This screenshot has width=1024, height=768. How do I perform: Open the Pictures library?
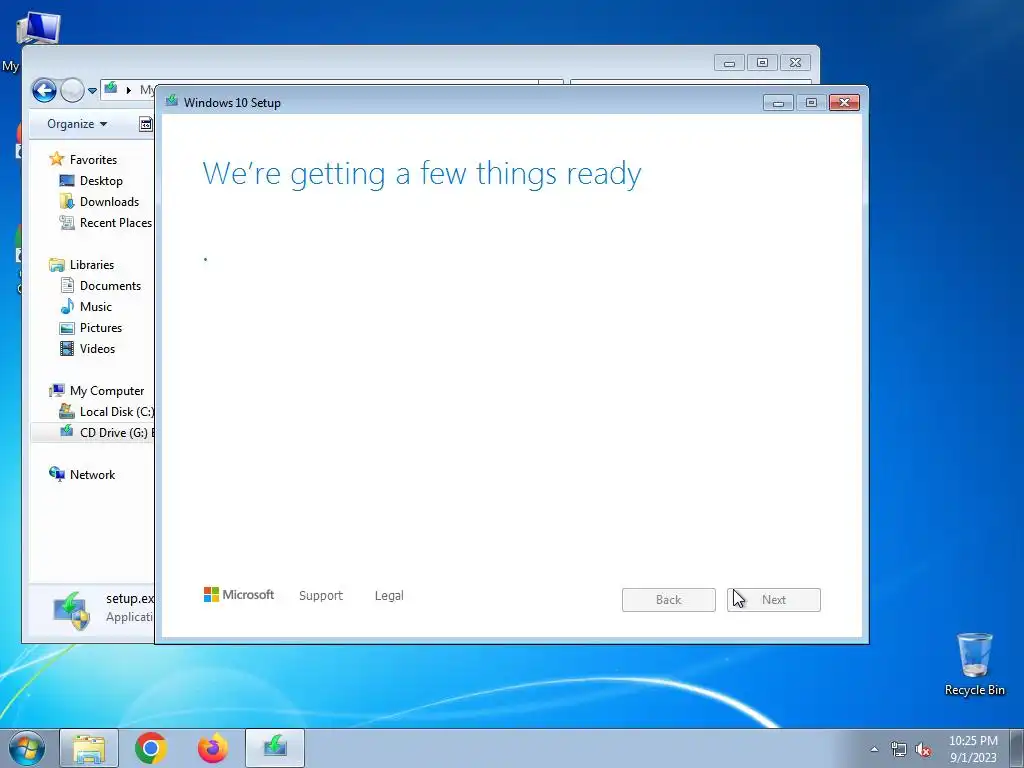pos(101,328)
